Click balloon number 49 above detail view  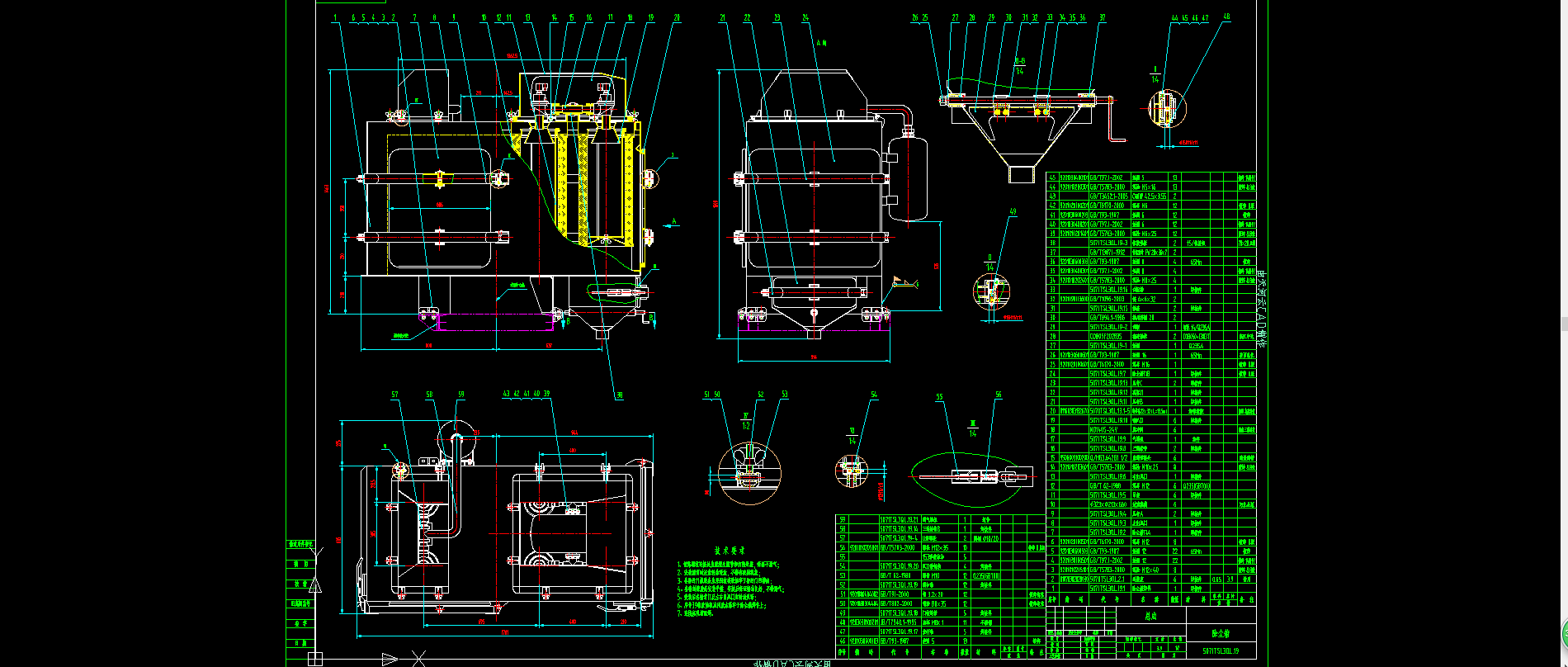click(1013, 211)
